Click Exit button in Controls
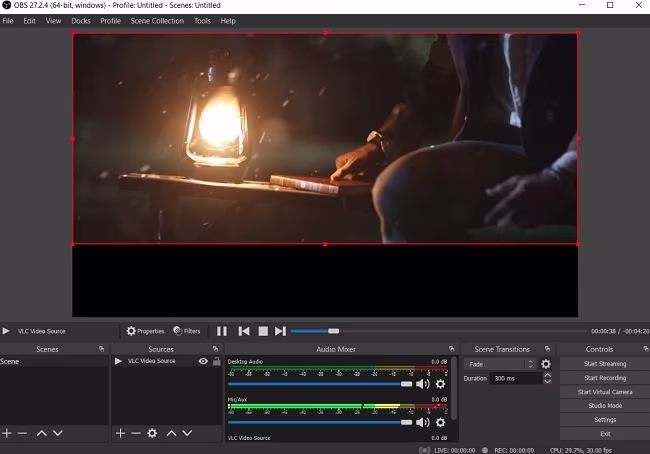 [604, 434]
